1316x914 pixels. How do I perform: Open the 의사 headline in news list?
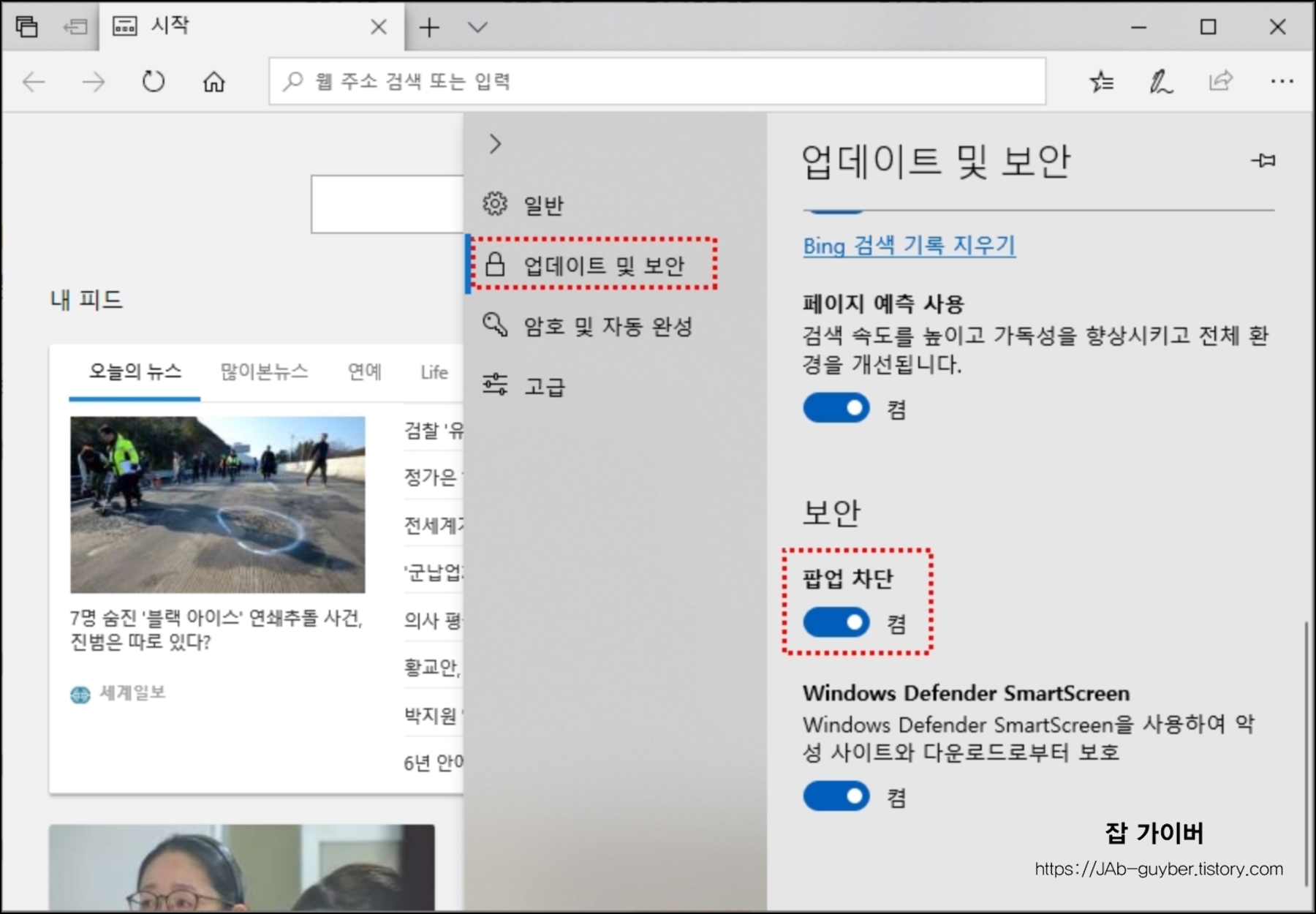[434, 620]
